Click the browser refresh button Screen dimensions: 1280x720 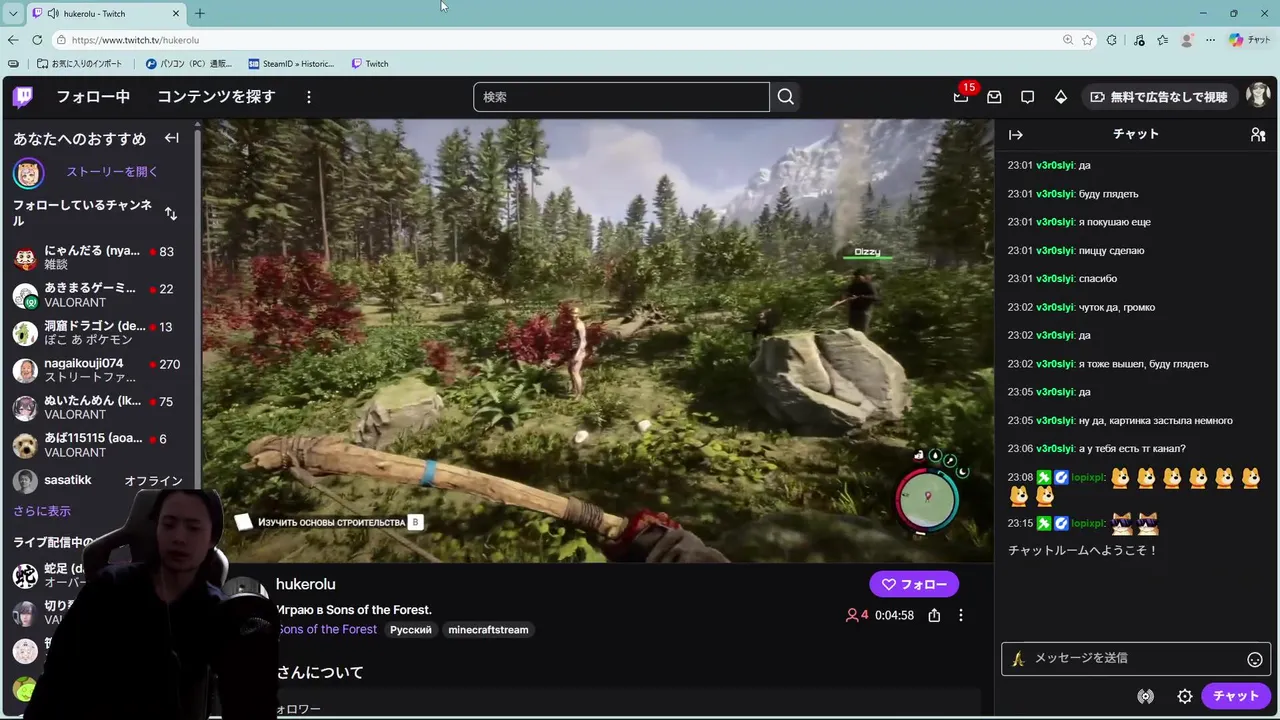point(37,40)
